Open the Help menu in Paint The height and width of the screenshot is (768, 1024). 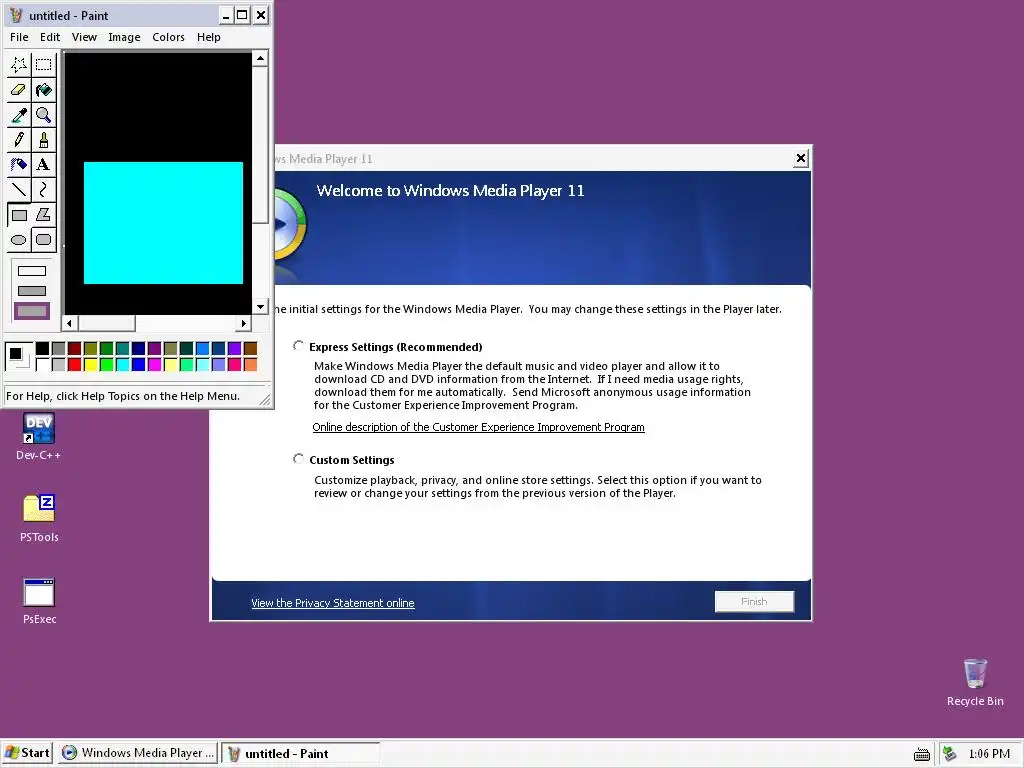coord(209,37)
